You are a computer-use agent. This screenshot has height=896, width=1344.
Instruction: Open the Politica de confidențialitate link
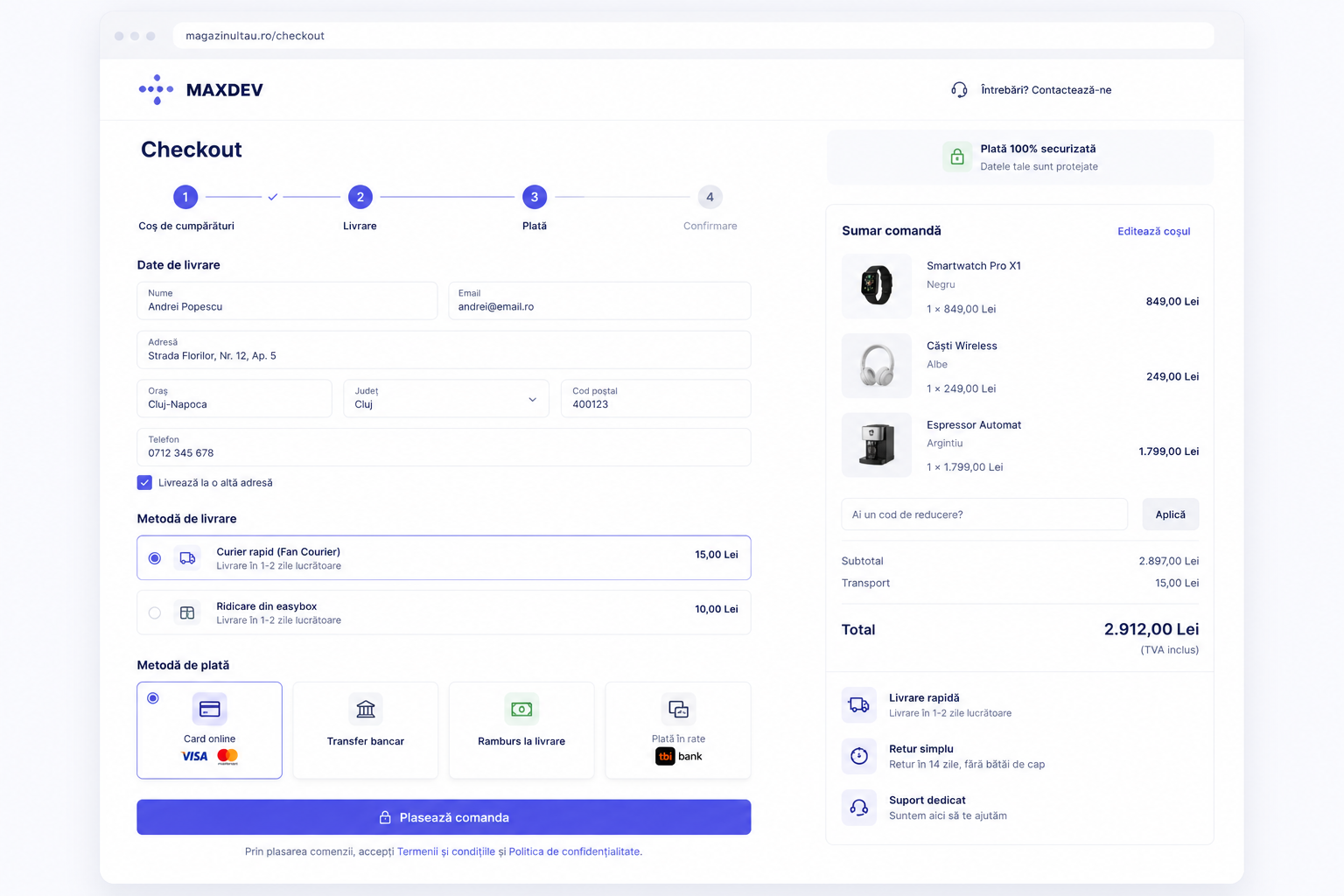[x=574, y=851]
